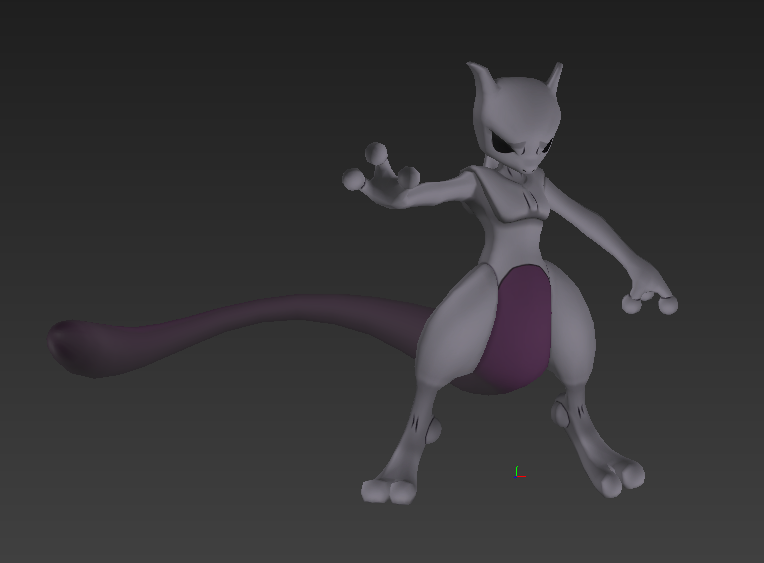Select the model's head
Viewport: 764px width, 563px height.
(517, 120)
